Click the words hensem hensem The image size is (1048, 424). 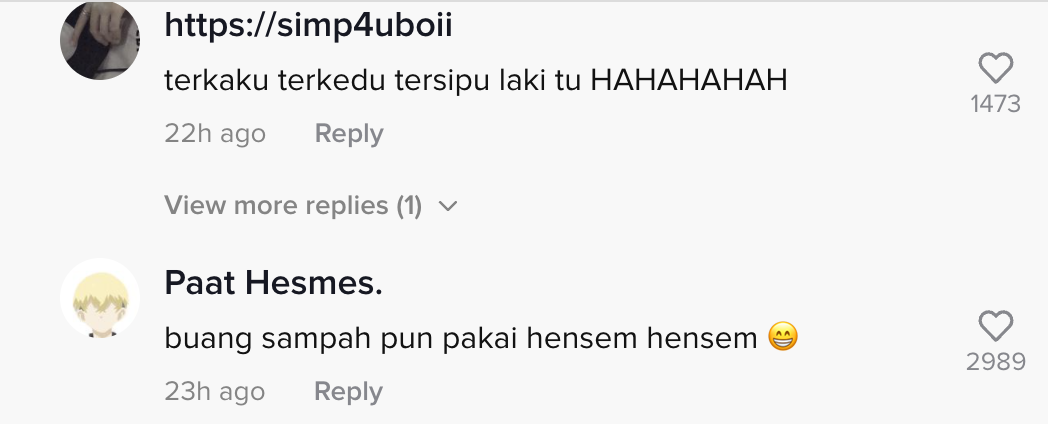pos(642,338)
